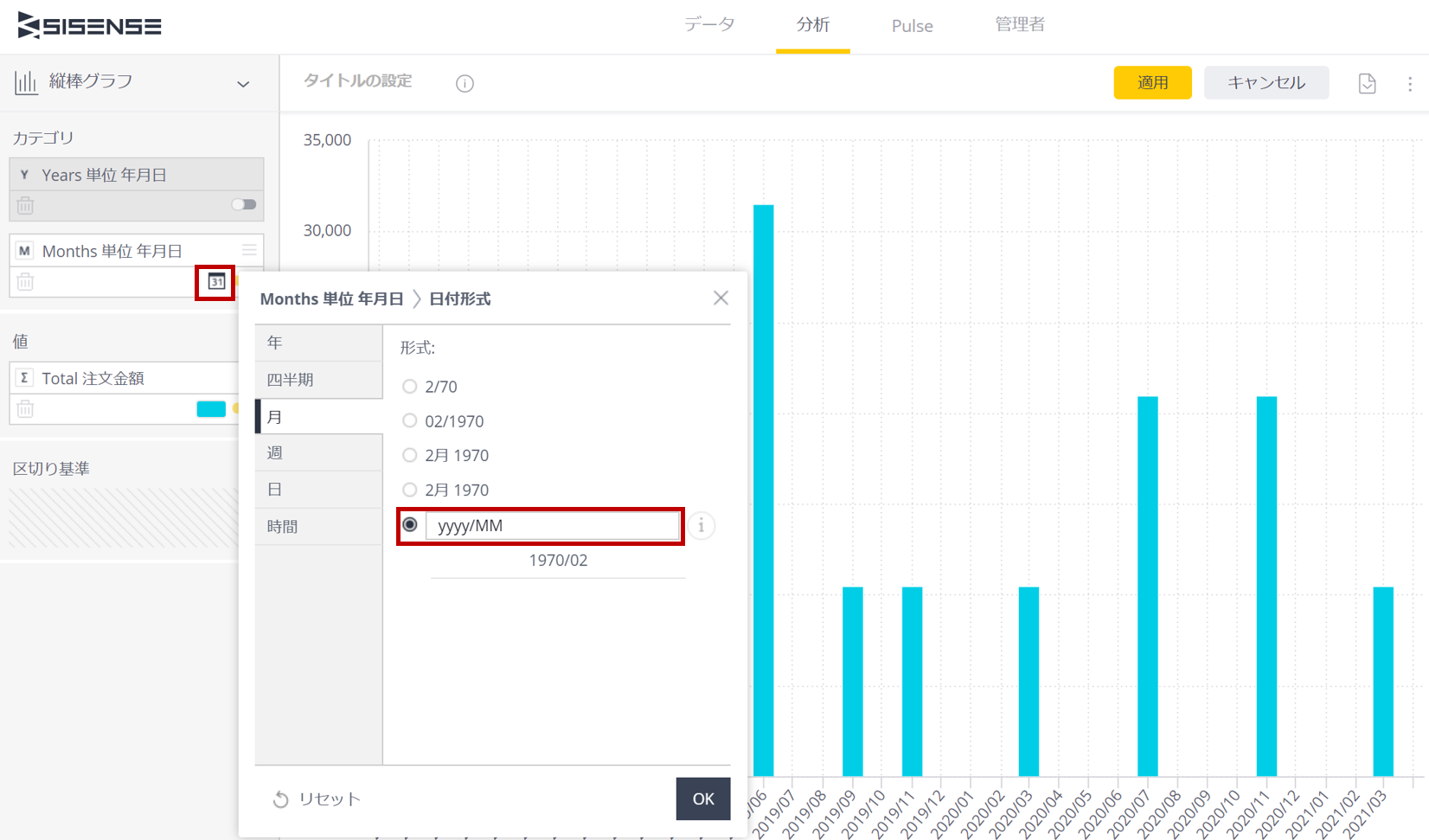Apply changes with 適用 button
The image size is (1429, 840).
point(1152,82)
